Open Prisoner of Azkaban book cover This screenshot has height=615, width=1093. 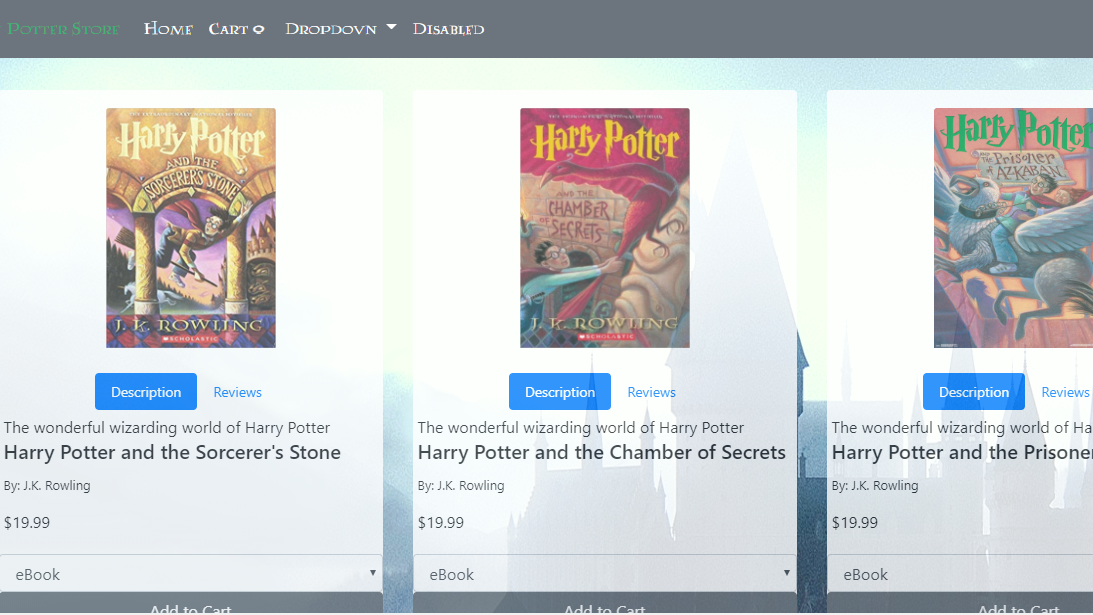[1014, 228]
